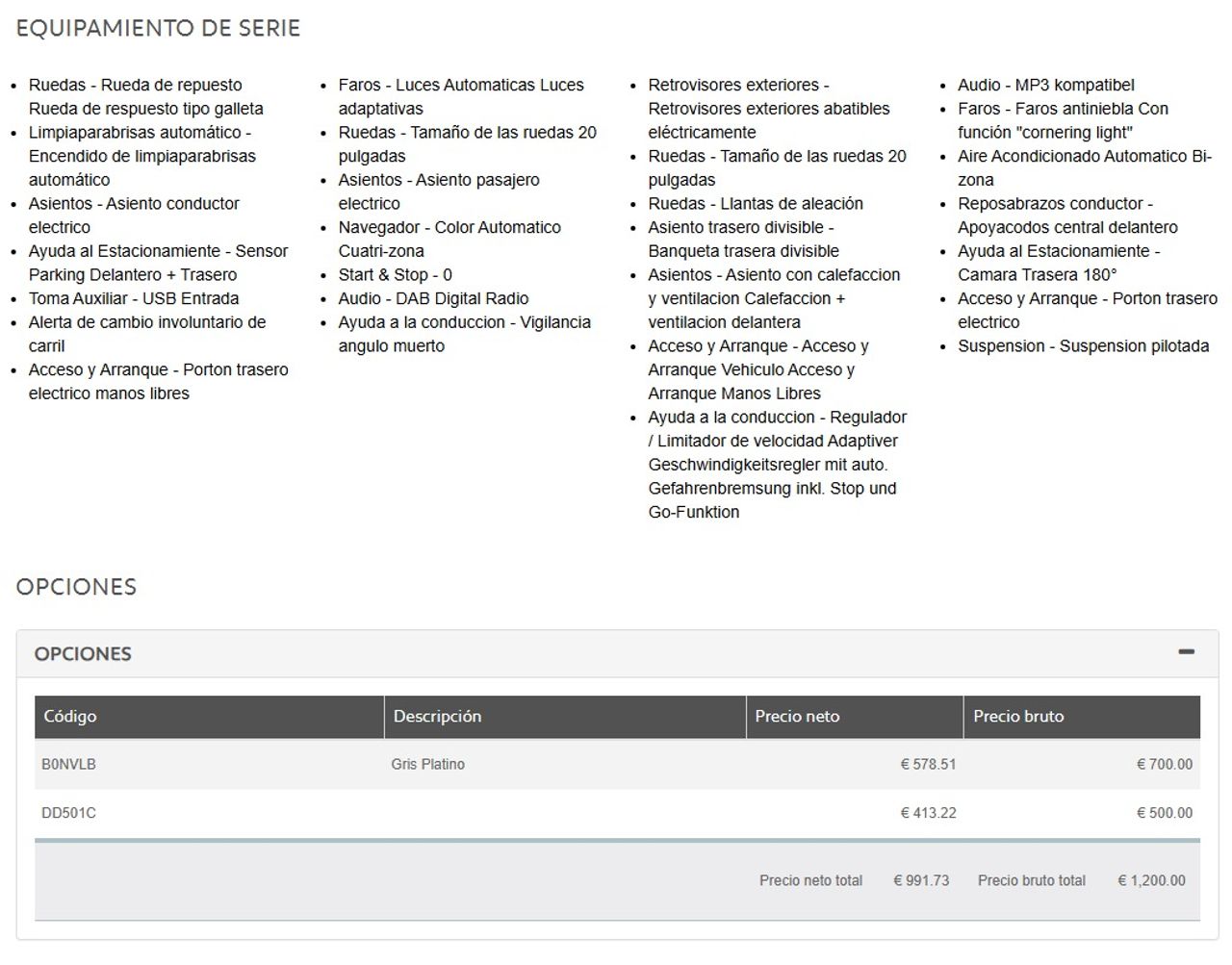Click the total net price € 991.73

pos(921,880)
